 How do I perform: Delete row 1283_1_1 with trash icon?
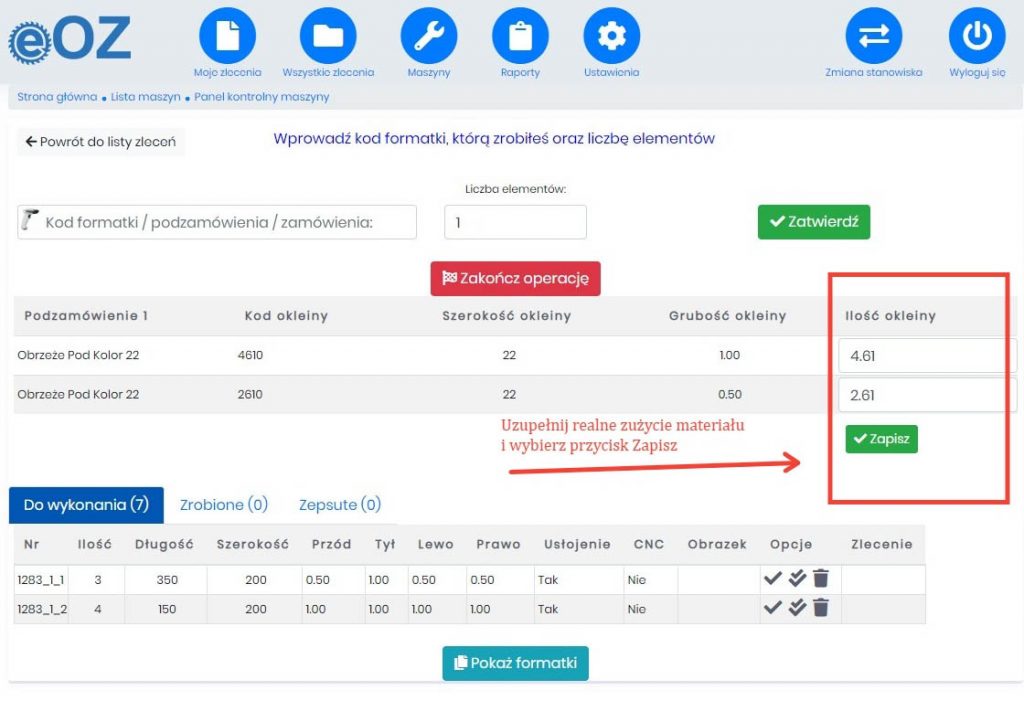point(821,578)
